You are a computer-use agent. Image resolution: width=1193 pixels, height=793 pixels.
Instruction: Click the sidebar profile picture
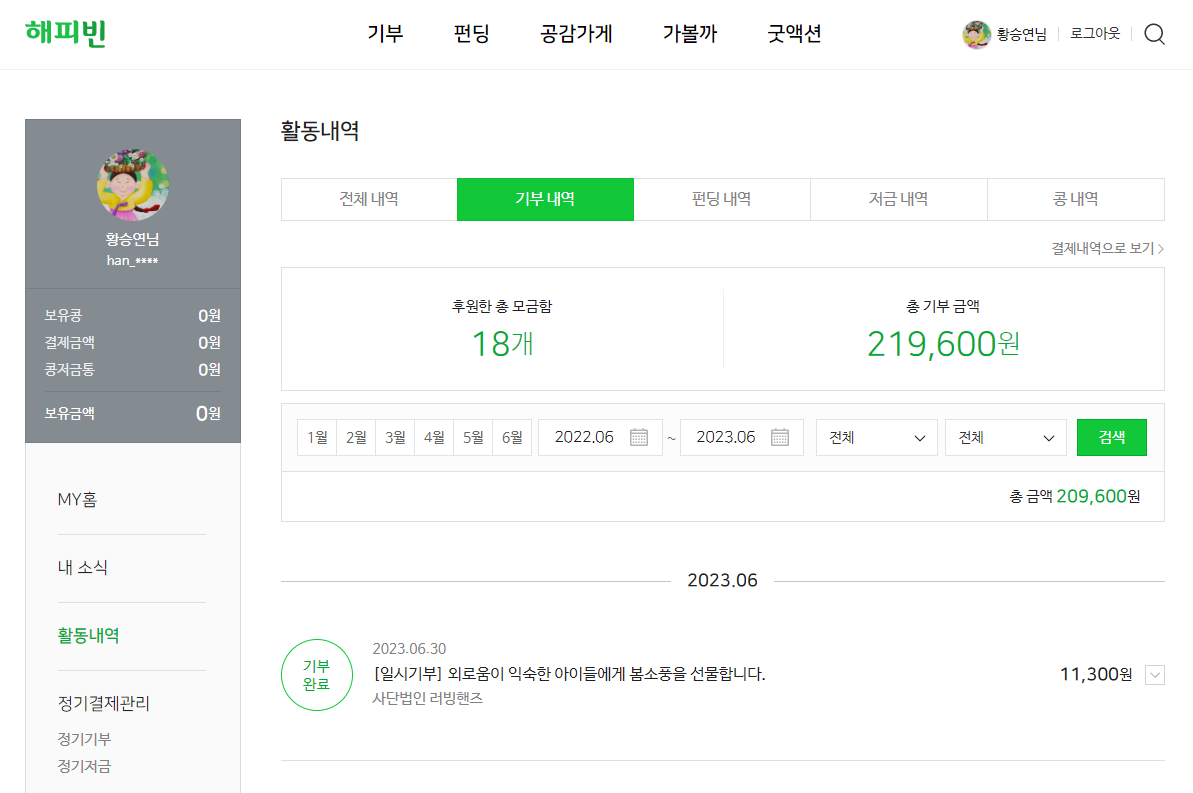(x=133, y=184)
